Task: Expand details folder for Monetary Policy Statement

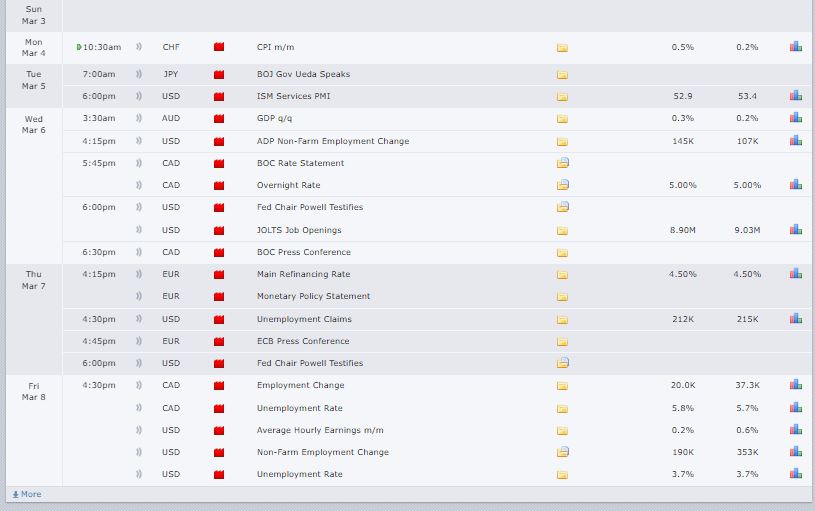Action: coord(562,296)
